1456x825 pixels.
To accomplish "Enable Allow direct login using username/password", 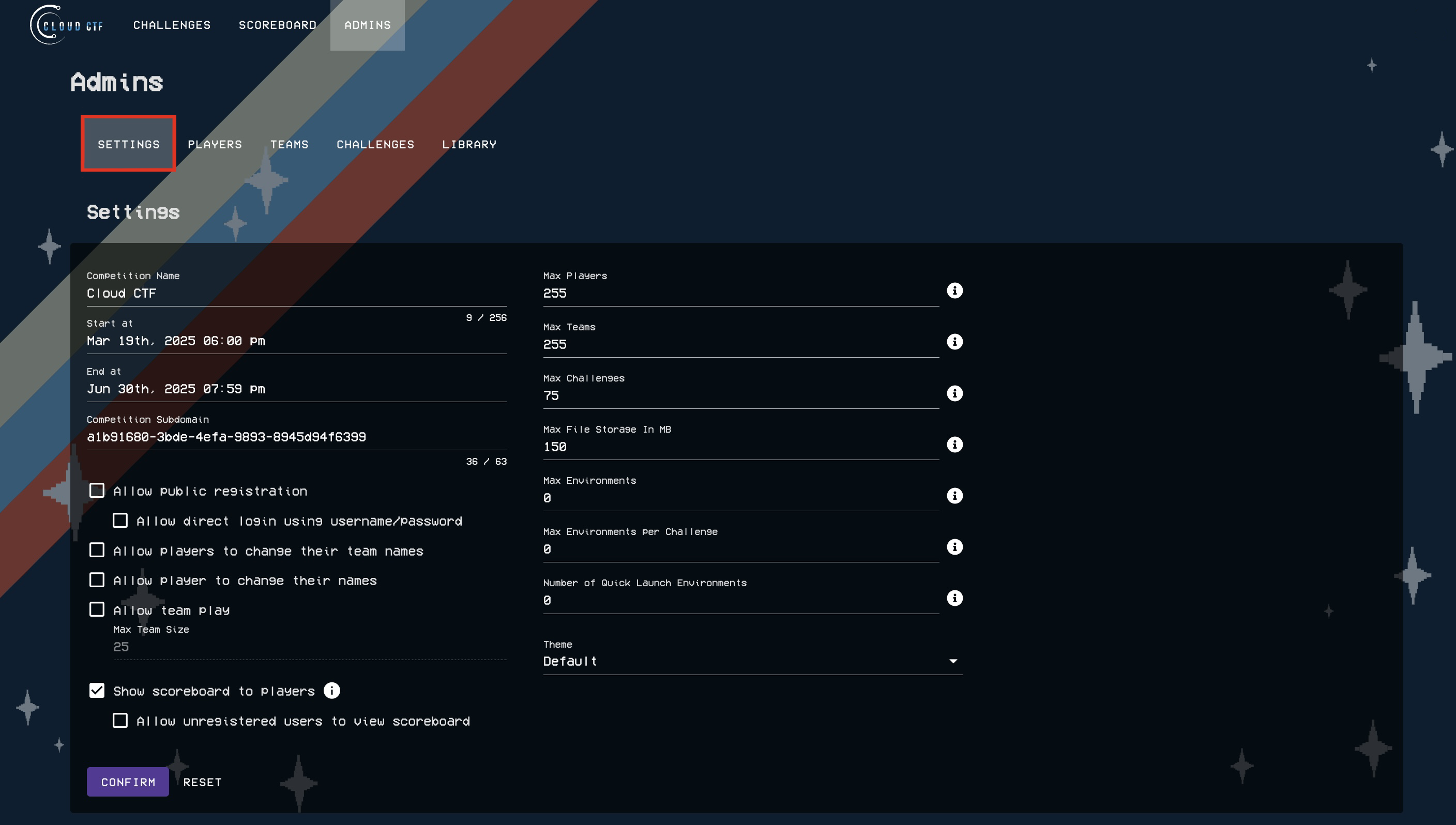I will point(121,520).
